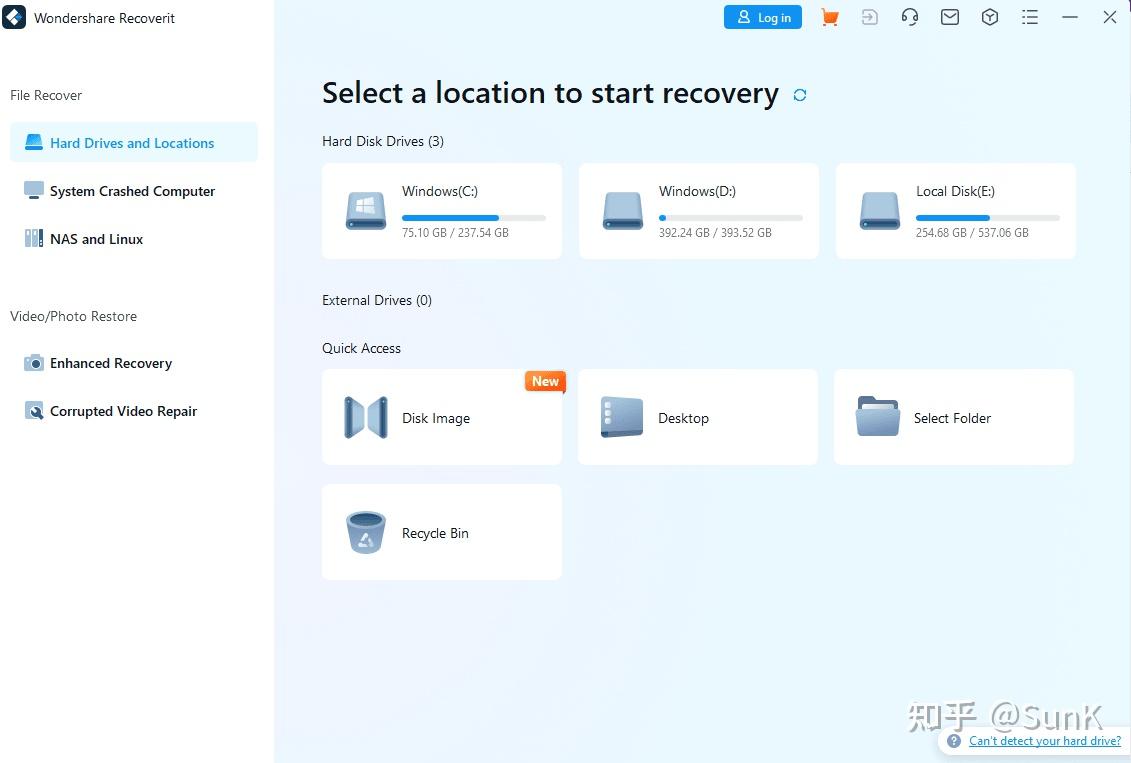This screenshot has height=763, width=1131.
Task: Click the Windows(C:) drive icon
Action: tap(366, 211)
